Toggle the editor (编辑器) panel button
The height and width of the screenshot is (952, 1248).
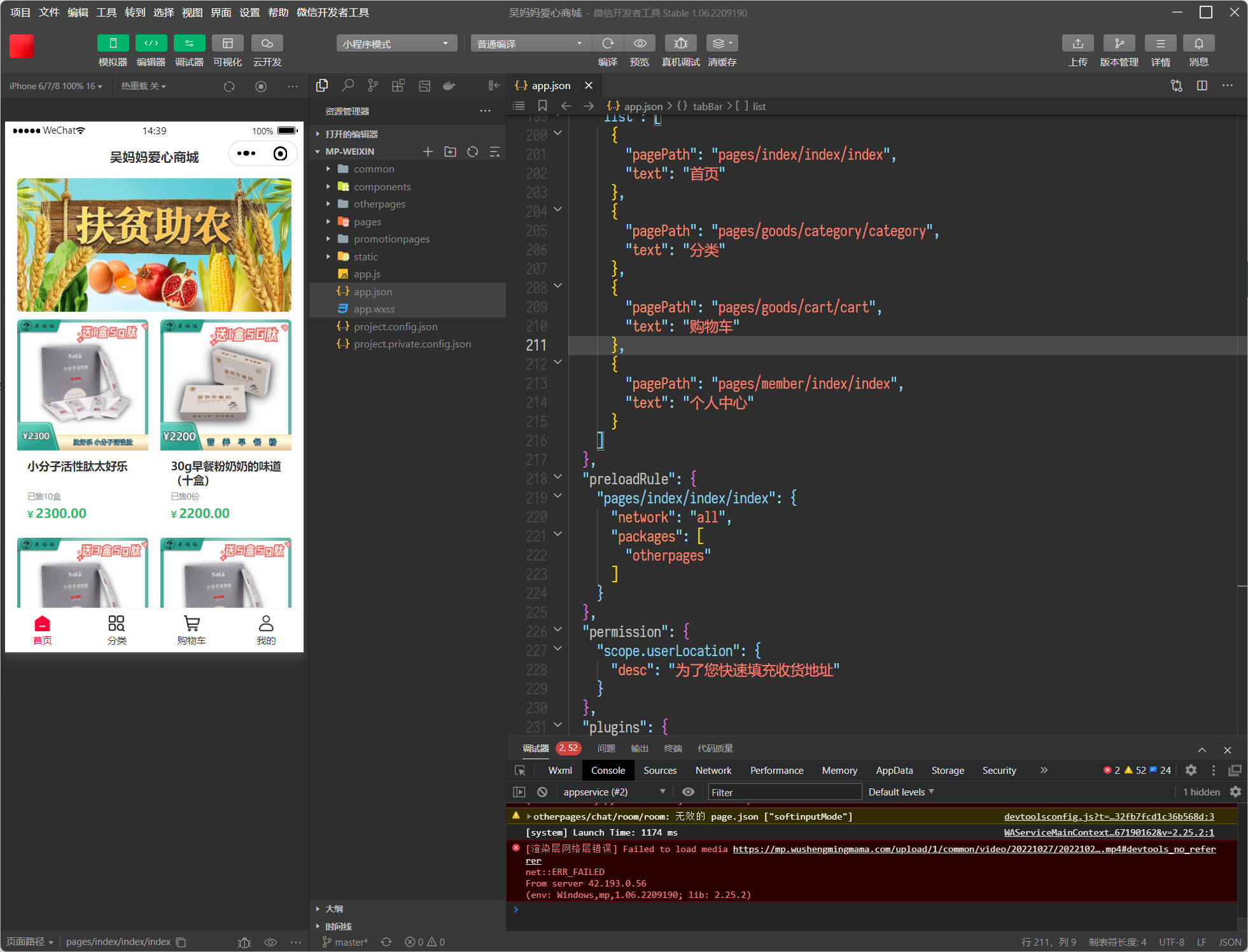click(x=151, y=43)
